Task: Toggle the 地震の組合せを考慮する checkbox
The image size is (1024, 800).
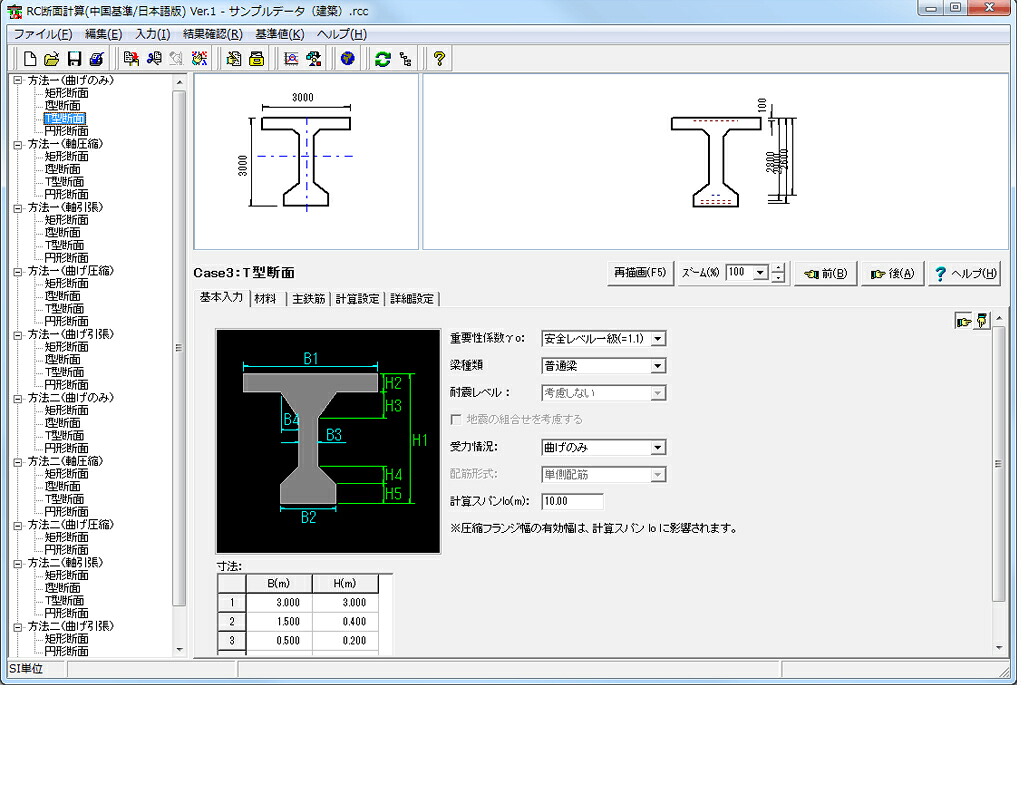Action: point(456,419)
